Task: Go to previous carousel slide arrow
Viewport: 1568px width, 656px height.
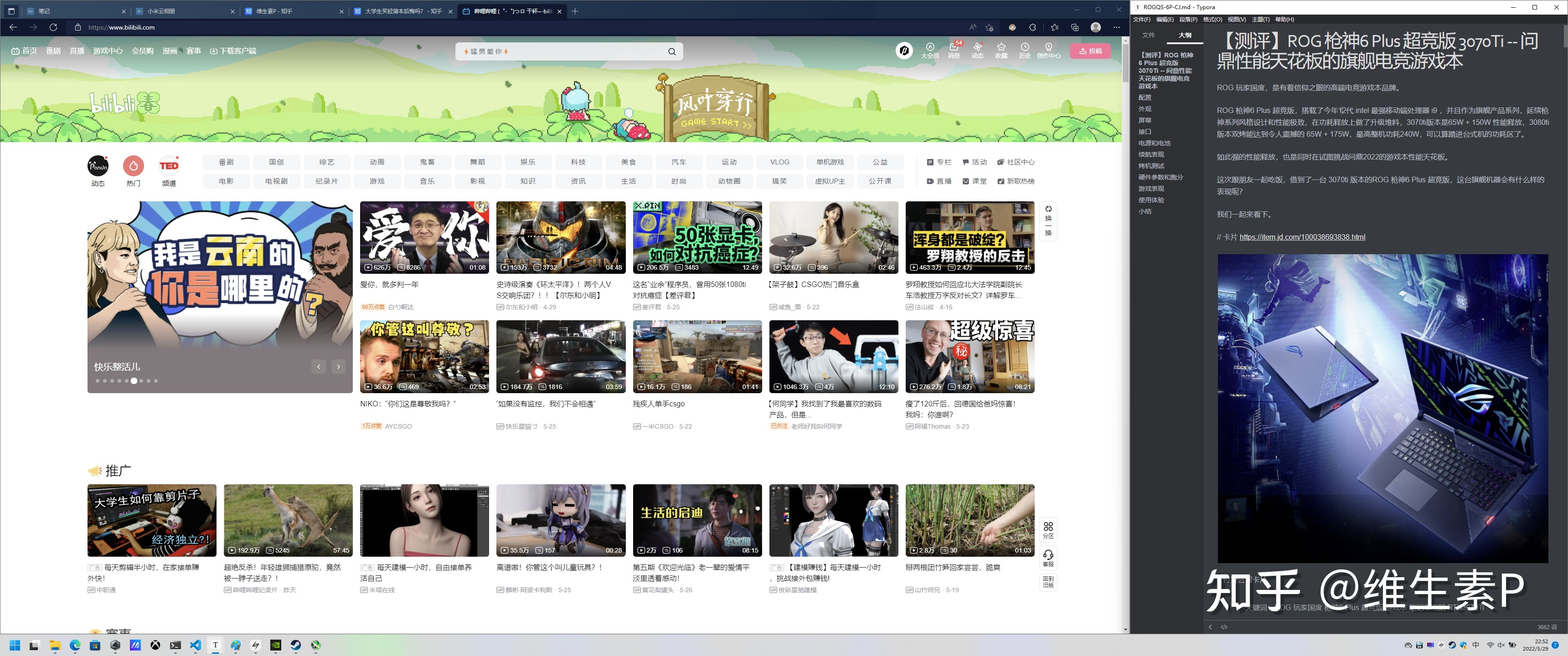Action: click(318, 366)
